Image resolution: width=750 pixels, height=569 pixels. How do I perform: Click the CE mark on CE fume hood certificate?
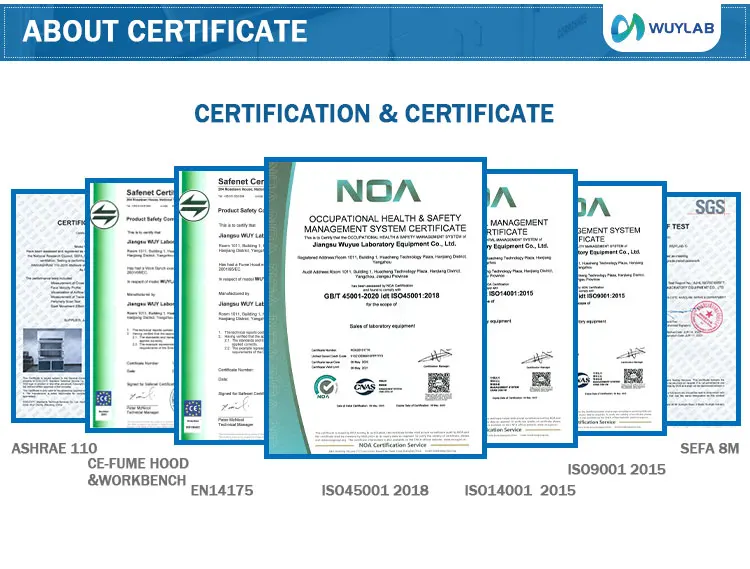[x=104, y=398]
